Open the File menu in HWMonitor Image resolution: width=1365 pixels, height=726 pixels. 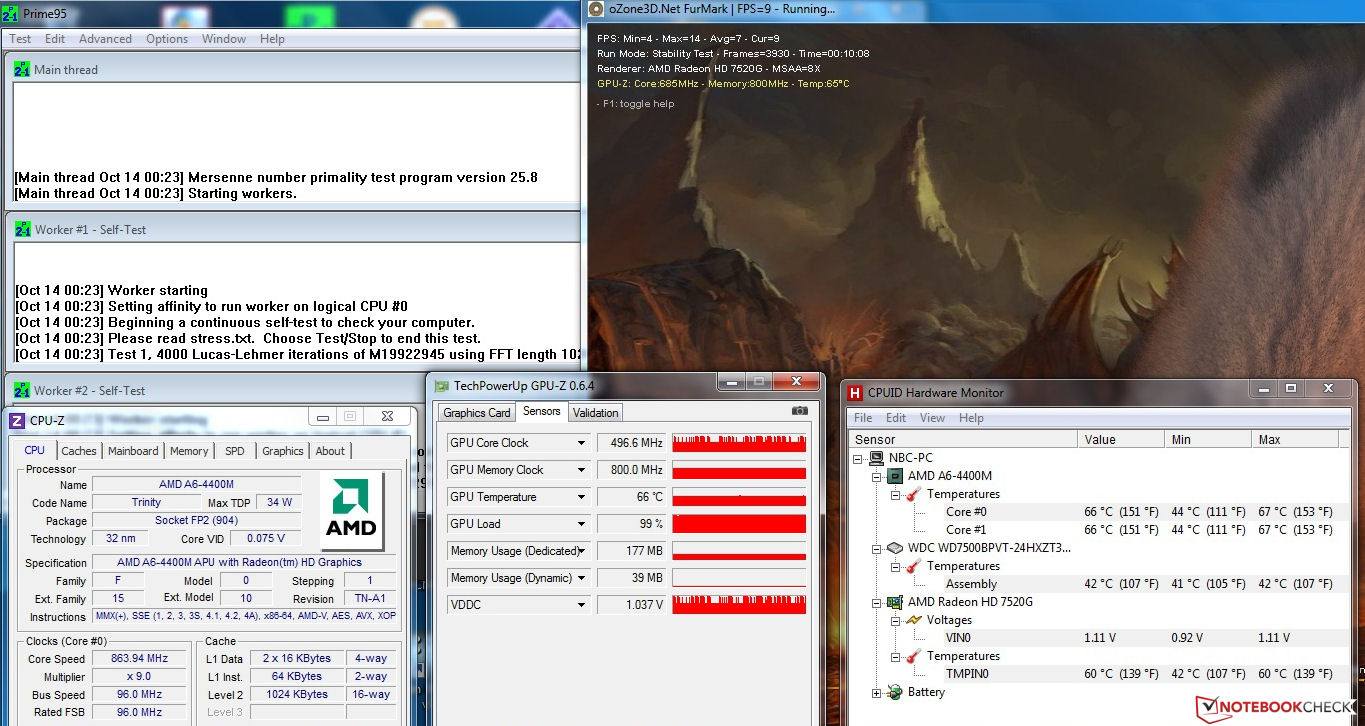863,418
